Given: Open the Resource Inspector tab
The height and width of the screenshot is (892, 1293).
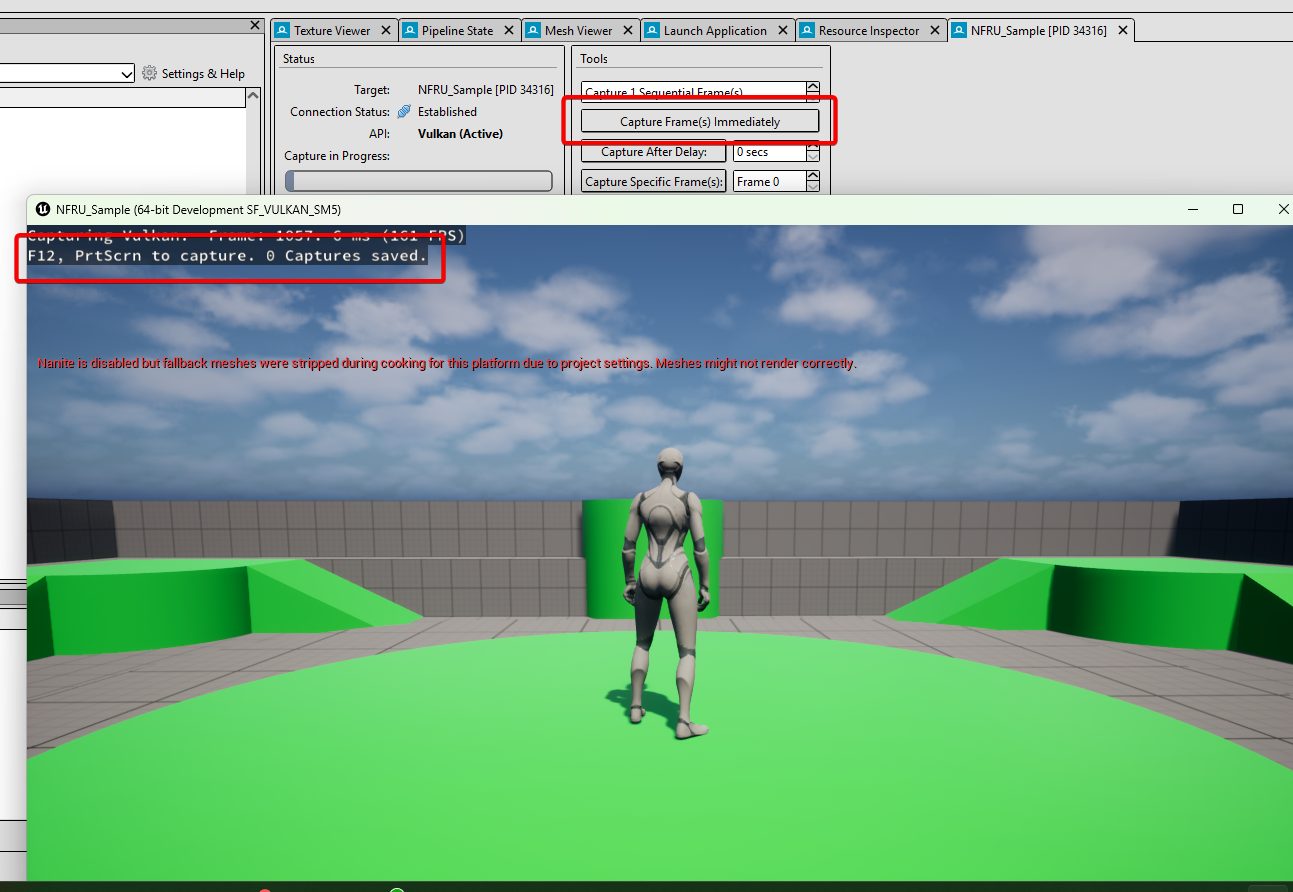Looking at the screenshot, I should coord(869,31).
